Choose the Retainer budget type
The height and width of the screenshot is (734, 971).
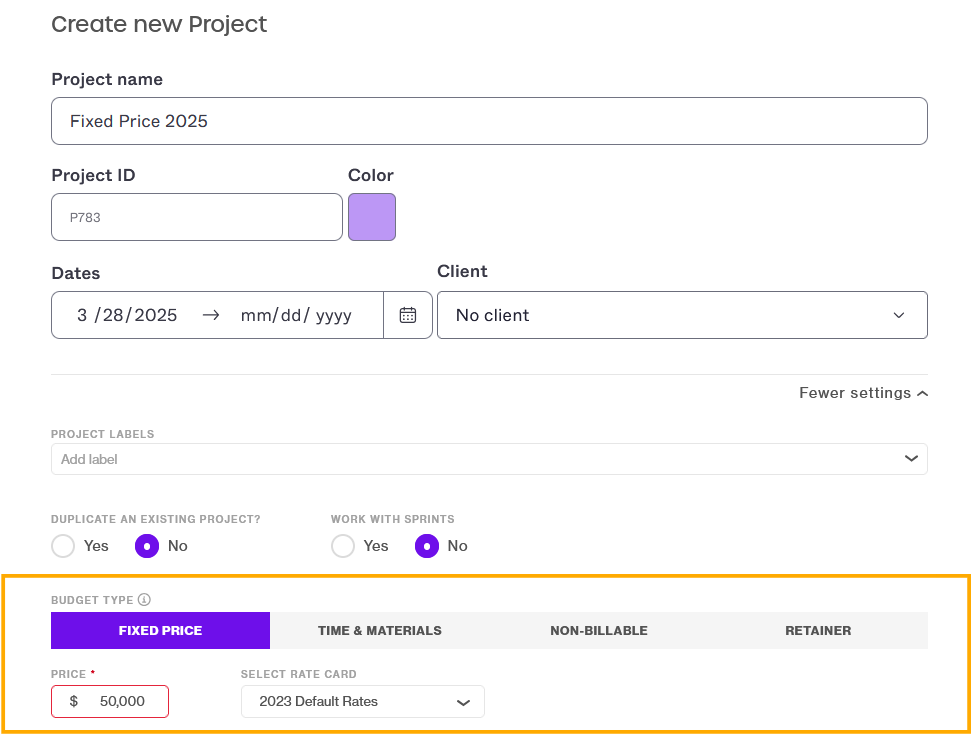click(818, 631)
